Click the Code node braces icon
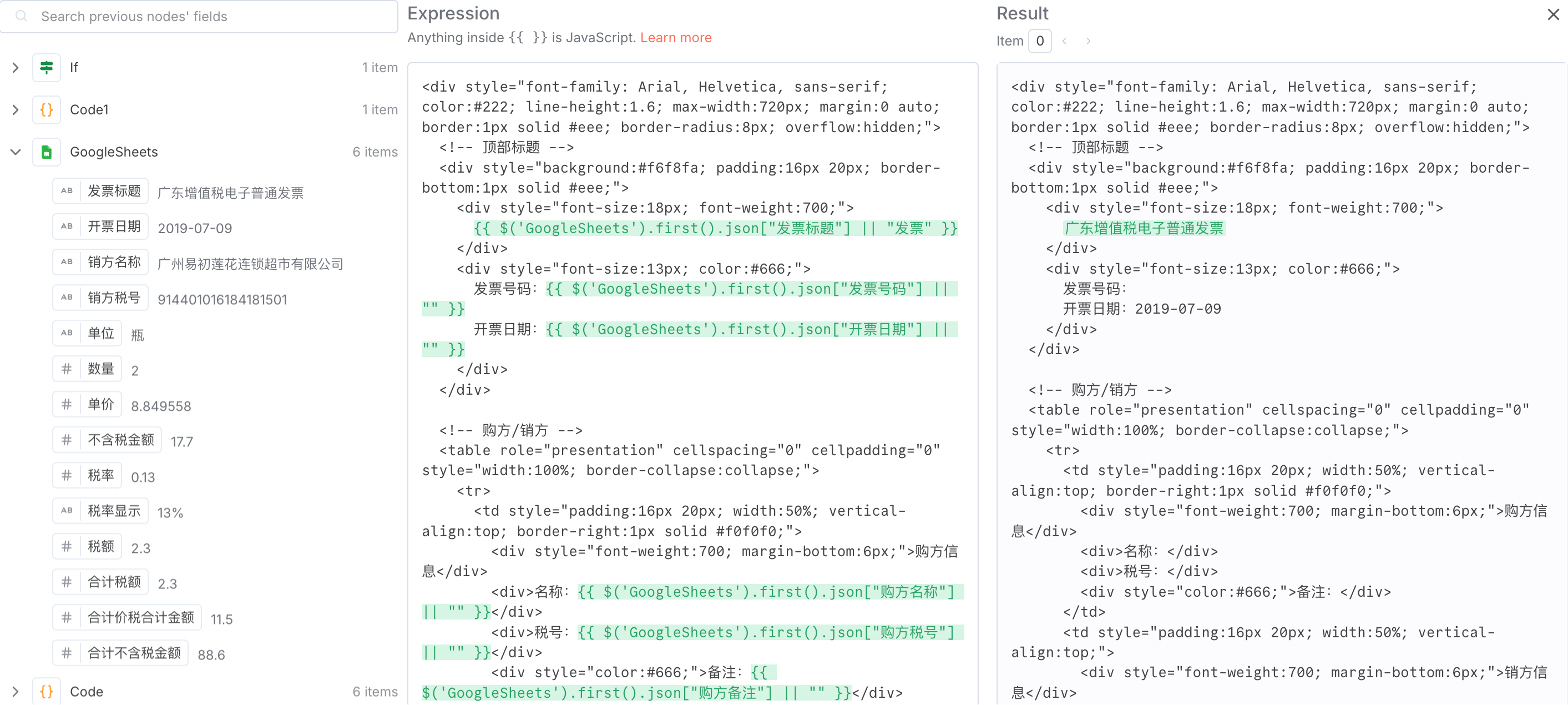Viewport: 1568px width, 705px height. coord(46,691)
